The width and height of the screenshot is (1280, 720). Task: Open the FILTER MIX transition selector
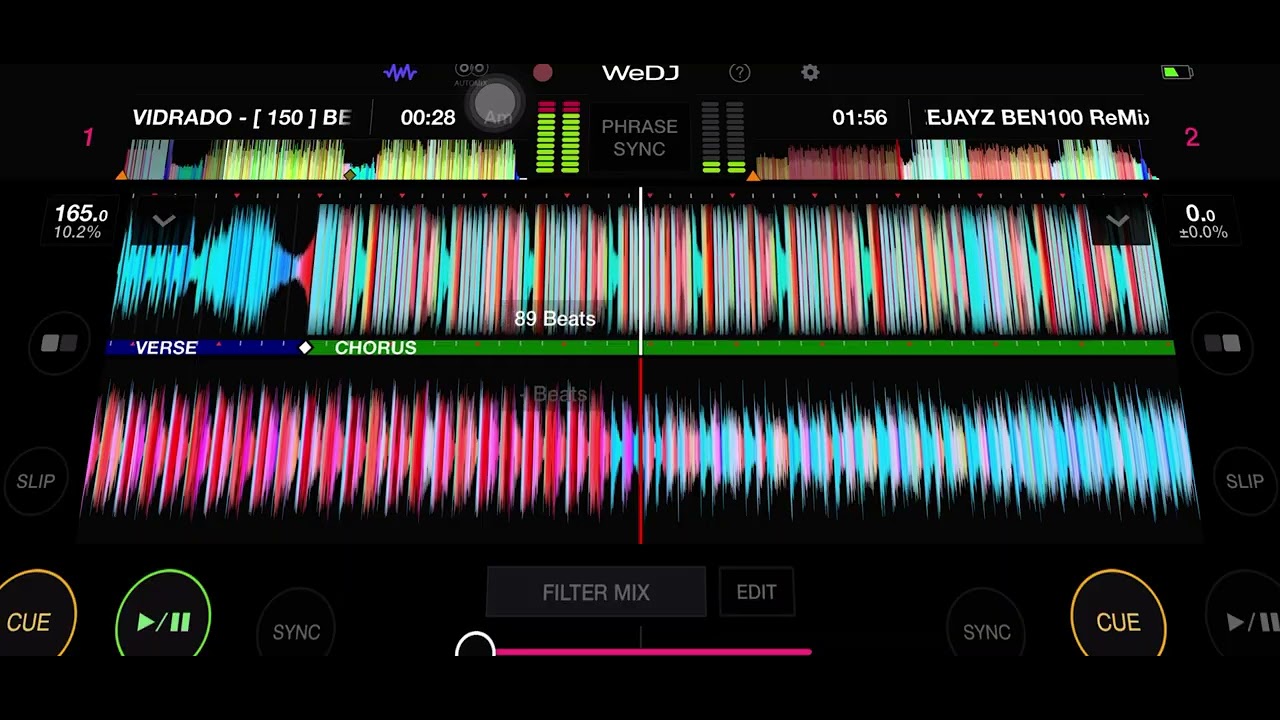pos(596,592)
